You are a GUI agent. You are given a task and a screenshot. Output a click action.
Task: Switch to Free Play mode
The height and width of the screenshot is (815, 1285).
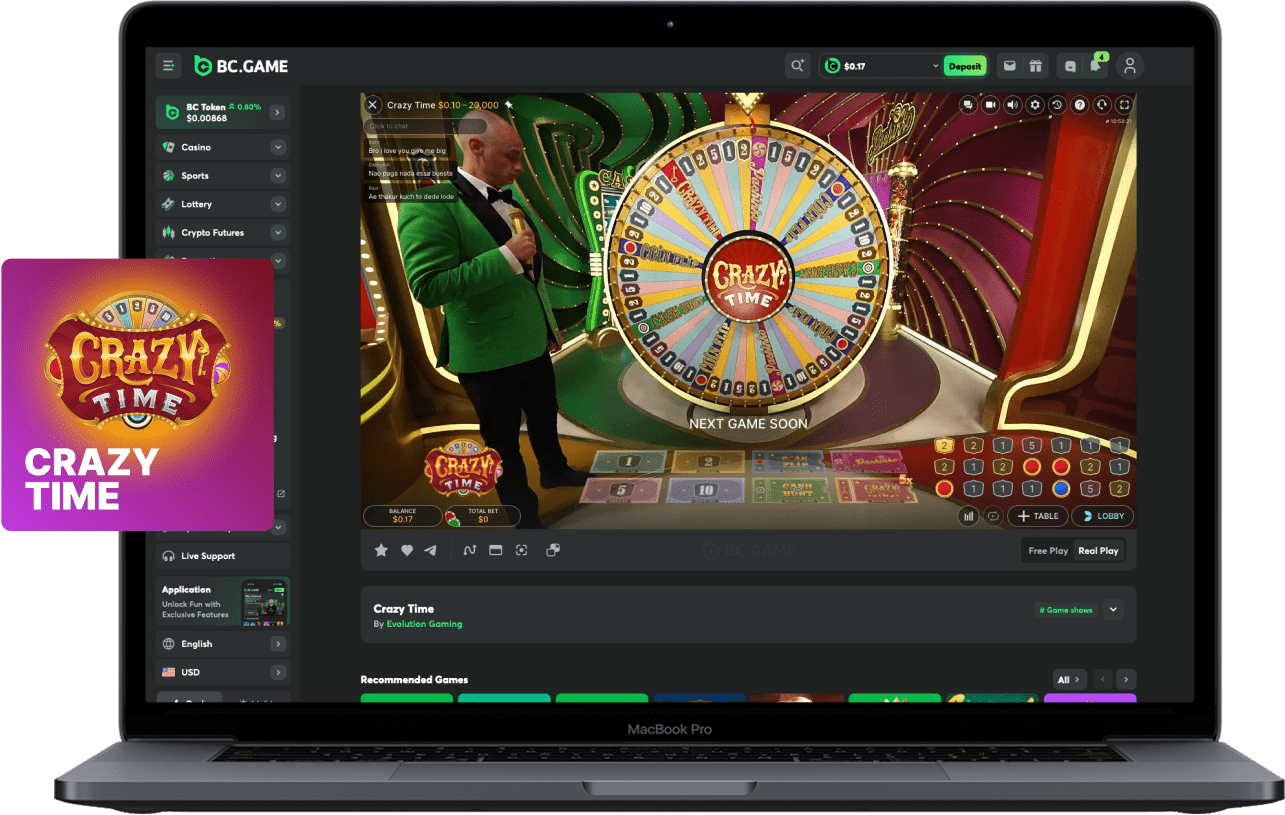click(1048, 551)
